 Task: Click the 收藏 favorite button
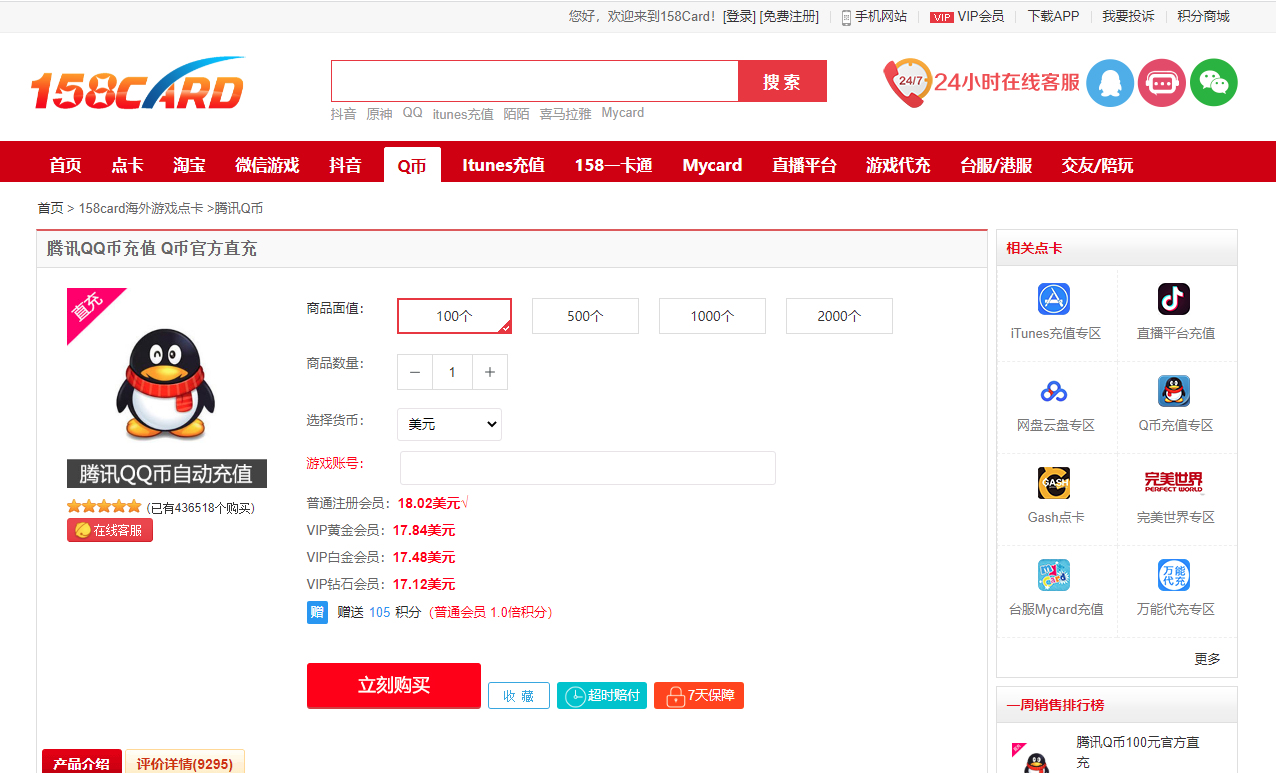(x=518, y=696)
